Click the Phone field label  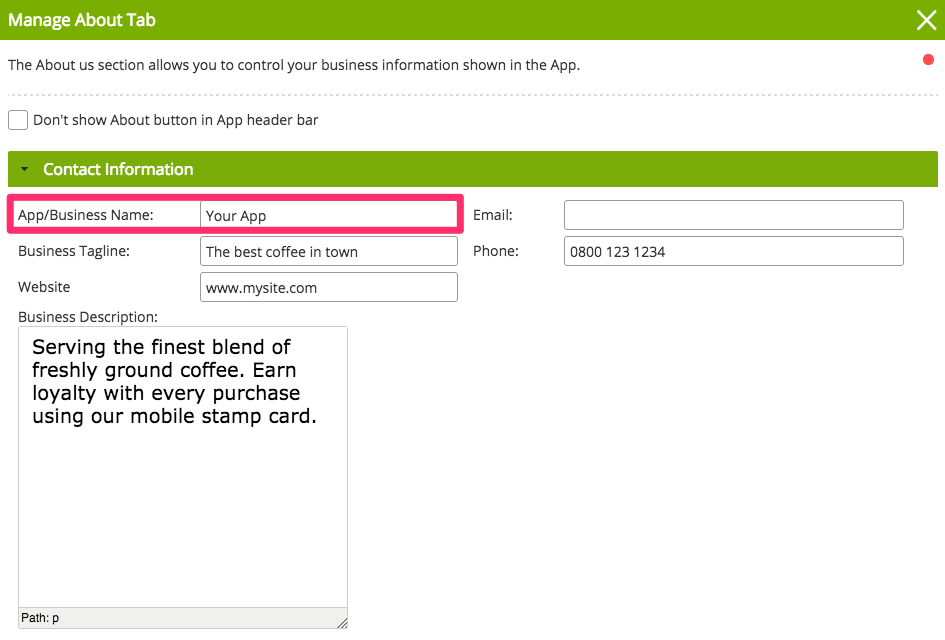click(496, 251)
